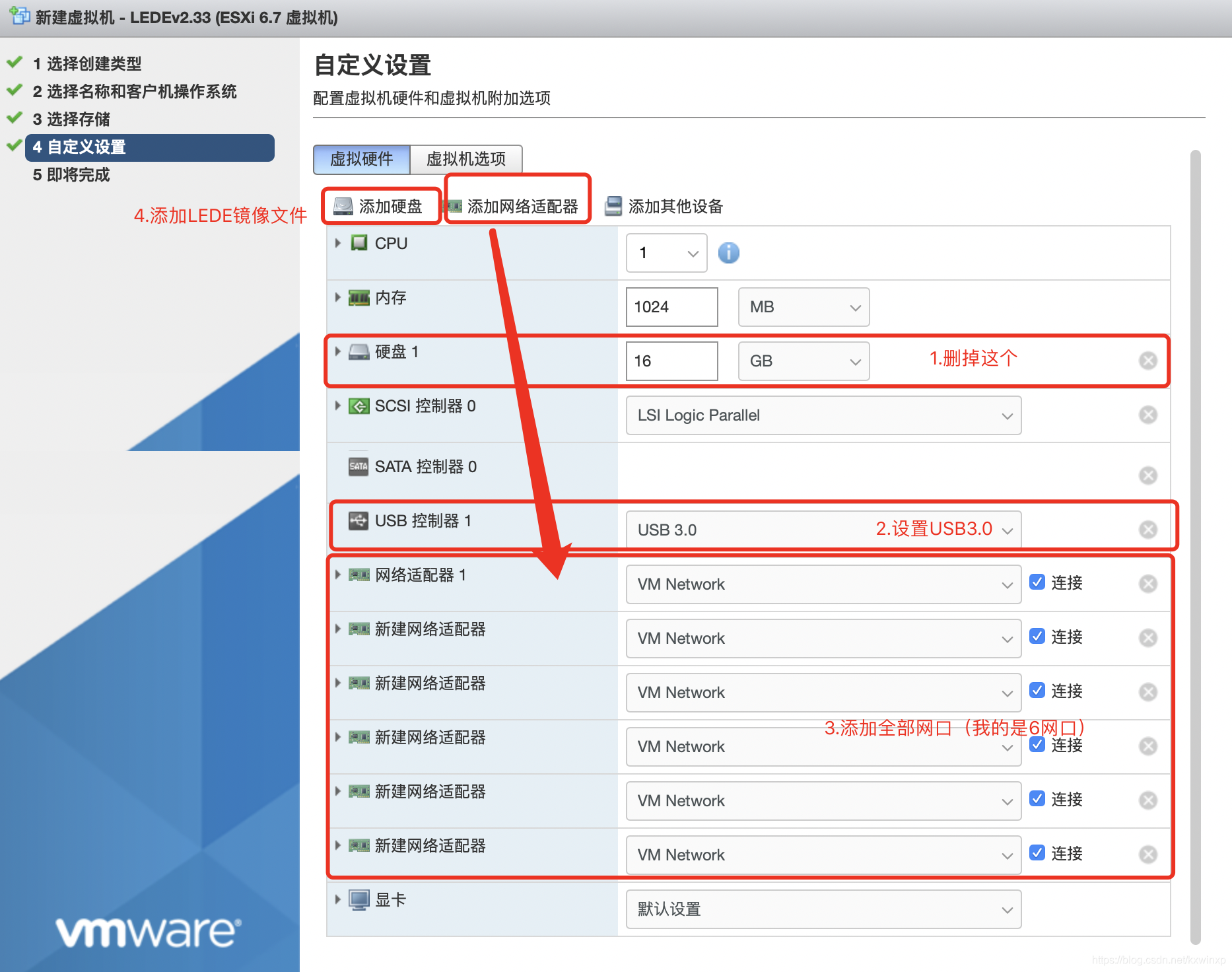Toggle 连接 checkbox for last new network adapter
Screen dimensions: 1232x972
[1037, 852]
